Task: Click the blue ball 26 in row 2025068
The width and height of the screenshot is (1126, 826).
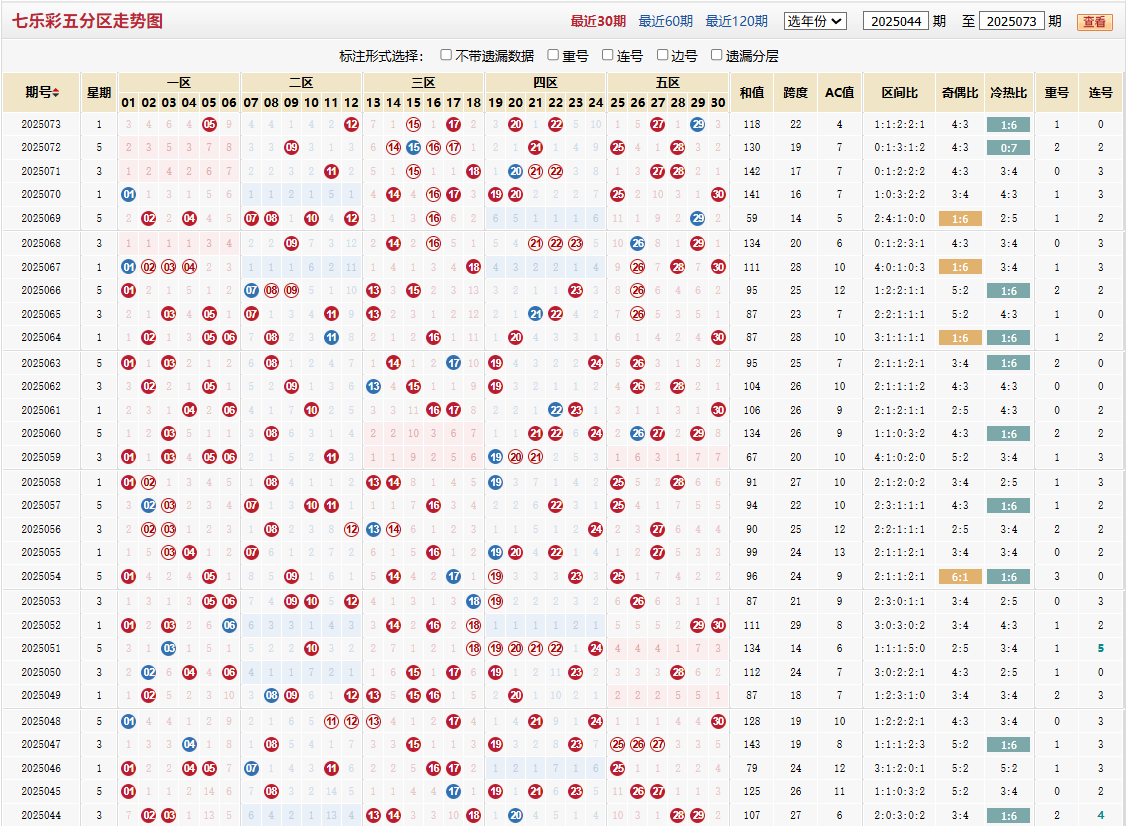Action: [637, 243]
